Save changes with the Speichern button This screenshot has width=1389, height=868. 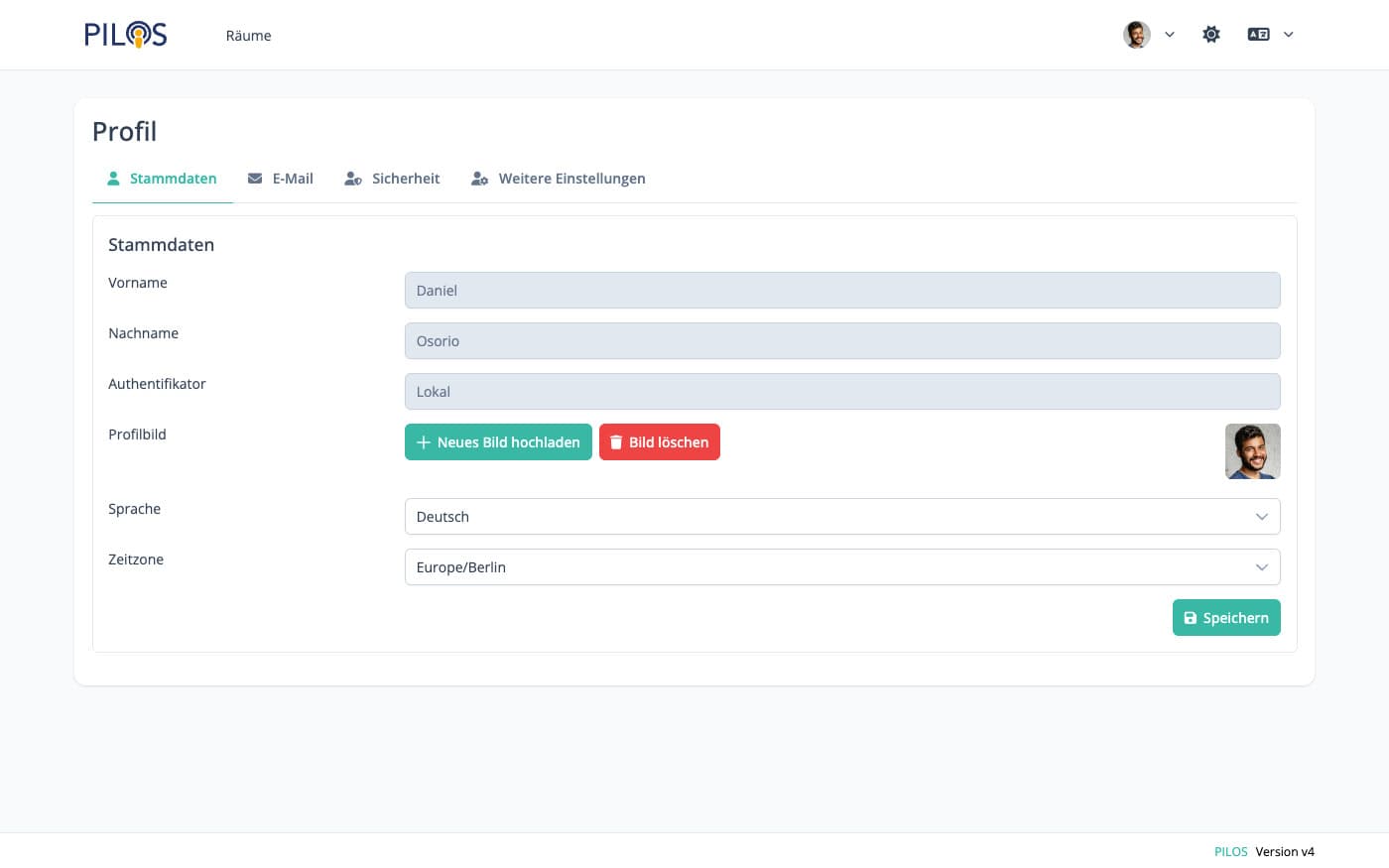click(1226, 618)
